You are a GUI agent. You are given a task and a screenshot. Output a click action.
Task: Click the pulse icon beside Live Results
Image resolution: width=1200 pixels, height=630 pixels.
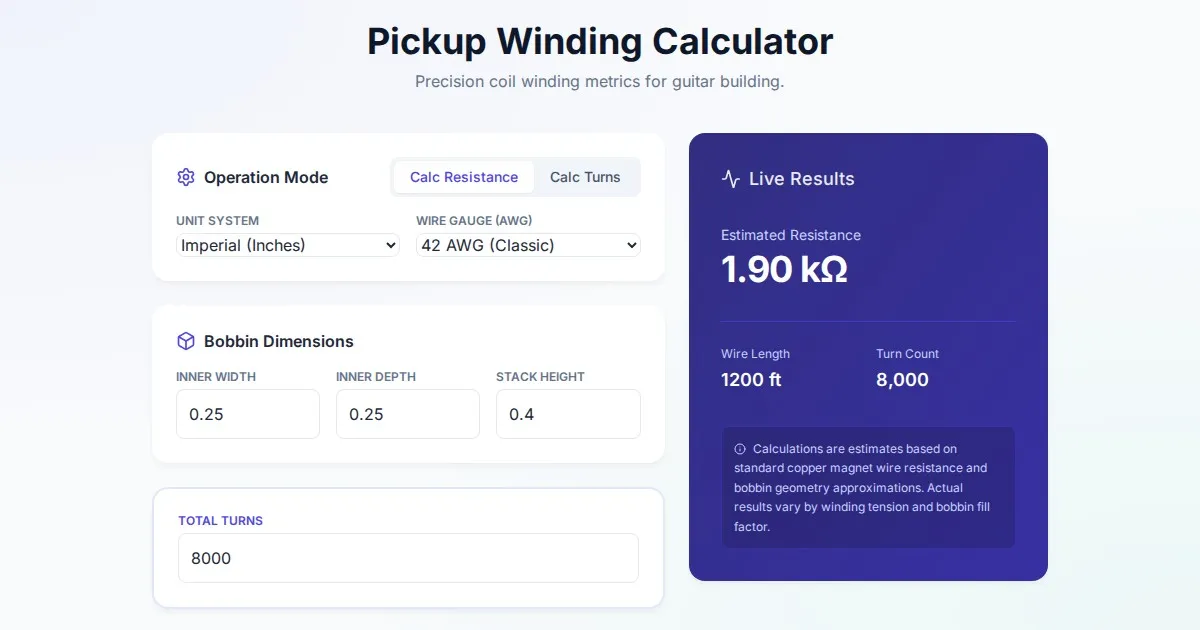[x=731, y=179]
